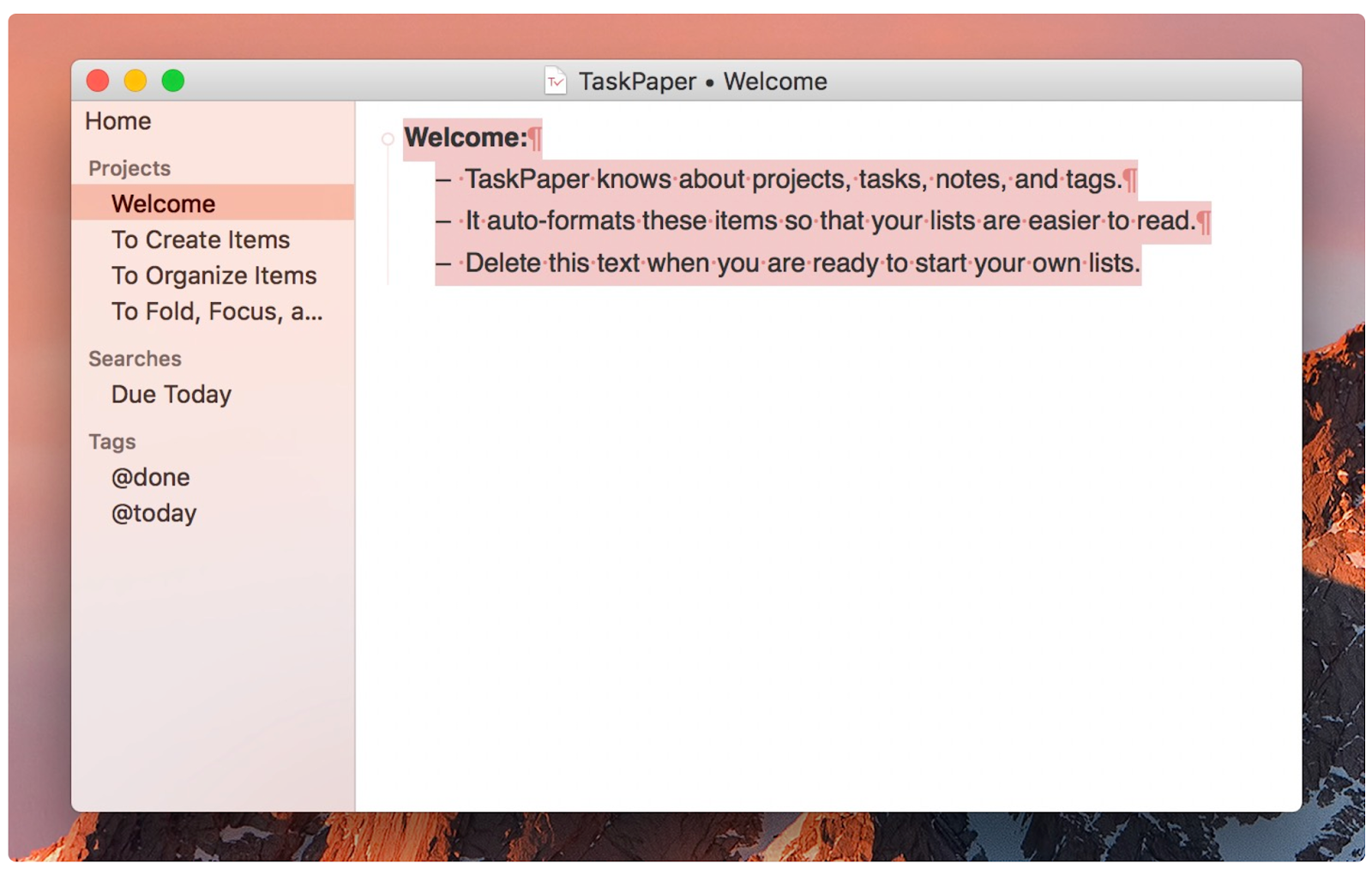Go to Home in the sidebar
Screen dimensions: 1372x870
pyautogui.click(x=118, y=121)
